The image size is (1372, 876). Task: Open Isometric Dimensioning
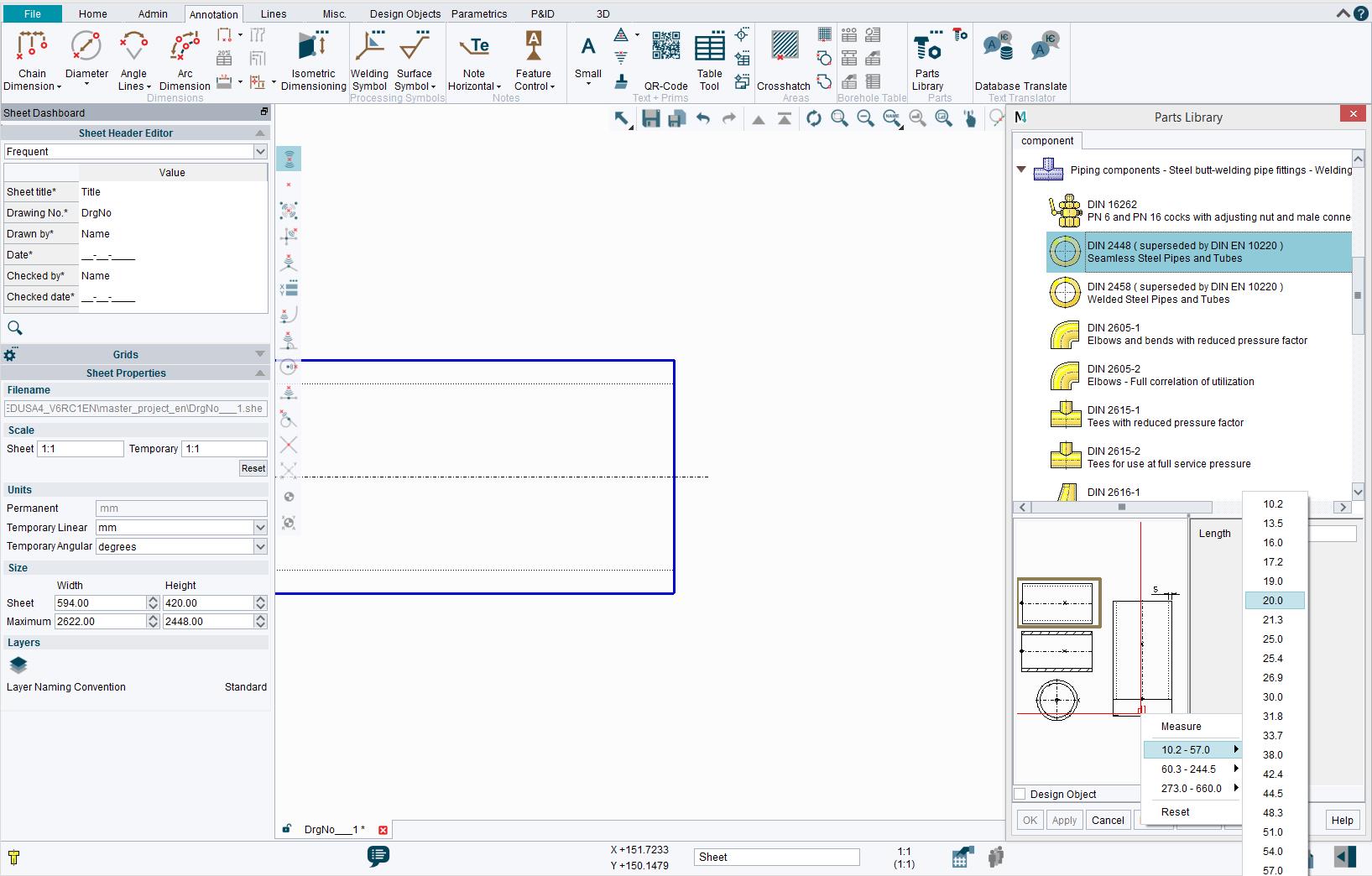[x=313, y=60]
